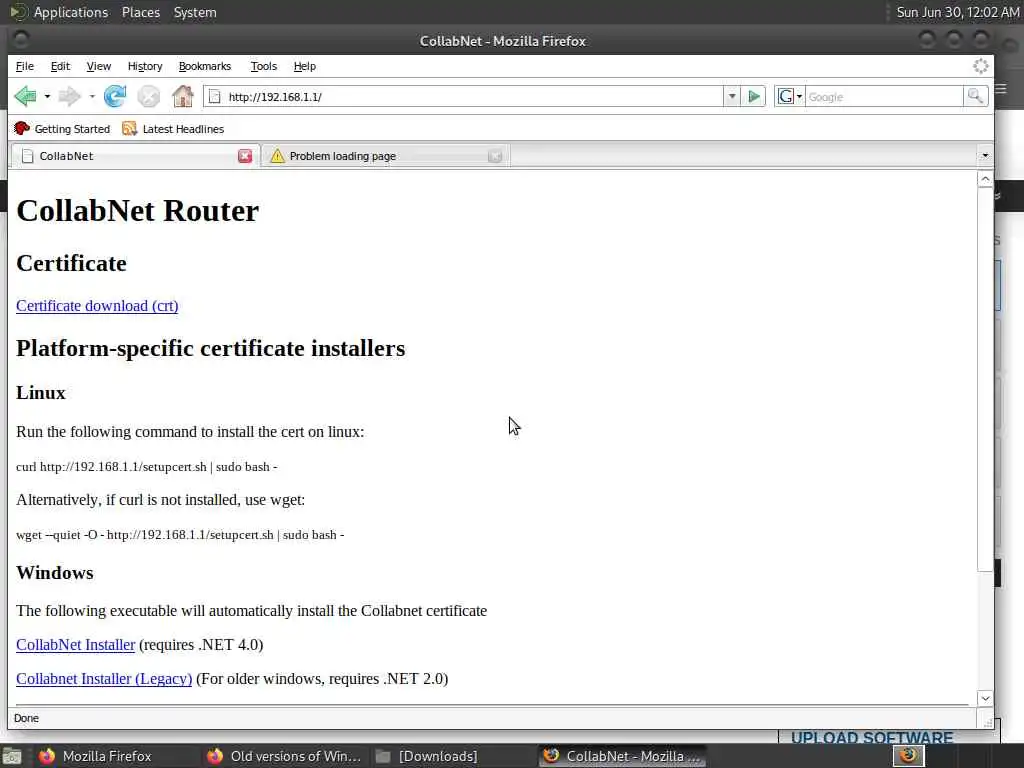Click the Stop loading button

click(x=149, y=97)
